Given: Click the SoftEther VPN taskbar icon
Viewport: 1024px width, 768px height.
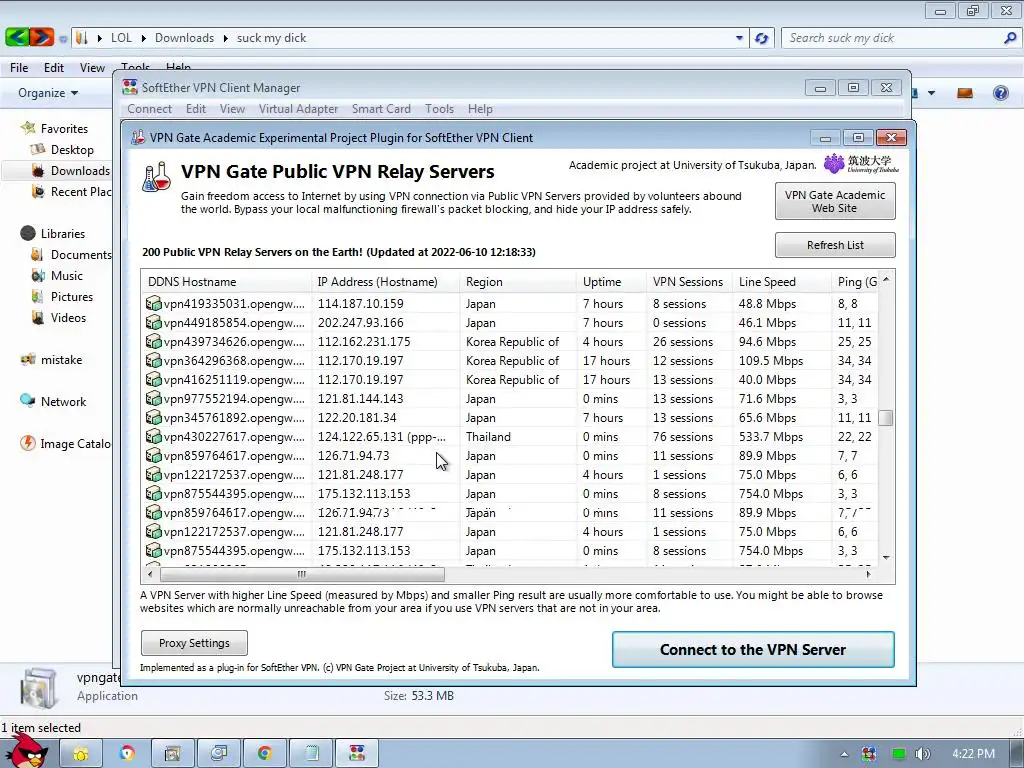Looking at the screenshot, I should [357, 754].
